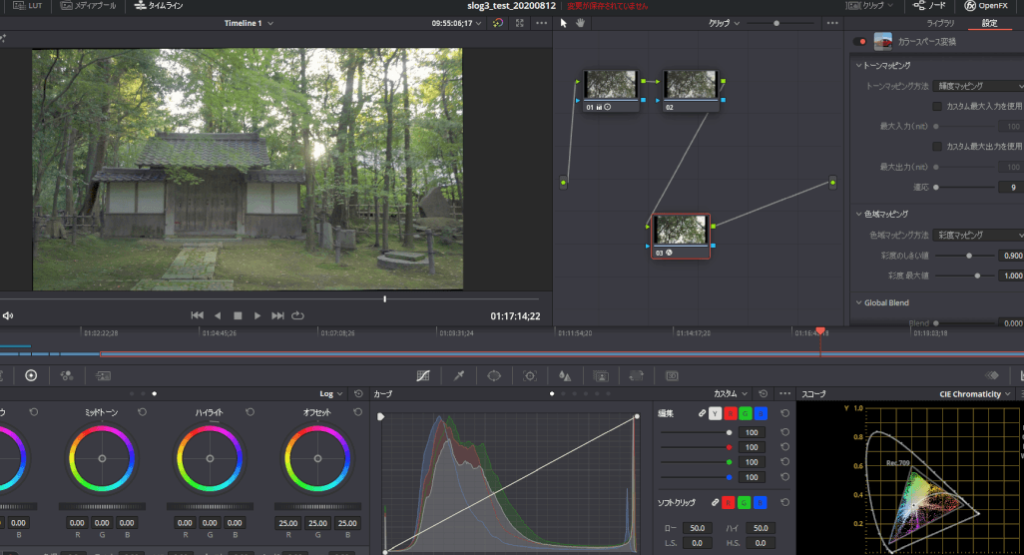1024x555 pixels.
Task: Enable カスタム最大出力を使用 checkbox
Action: coord(937,146)
